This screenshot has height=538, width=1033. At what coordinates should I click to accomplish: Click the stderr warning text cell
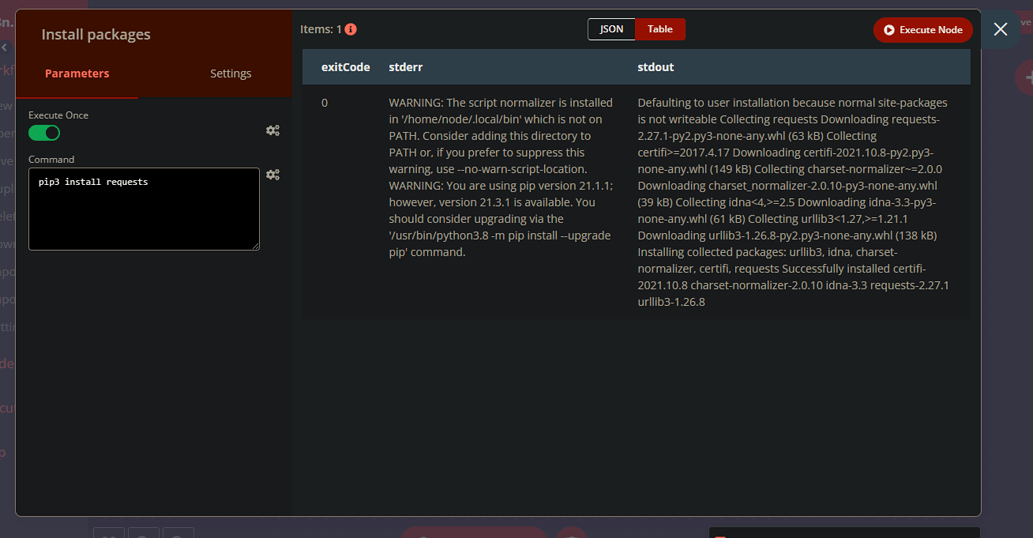pyautogui.click(x=501, y=177)
